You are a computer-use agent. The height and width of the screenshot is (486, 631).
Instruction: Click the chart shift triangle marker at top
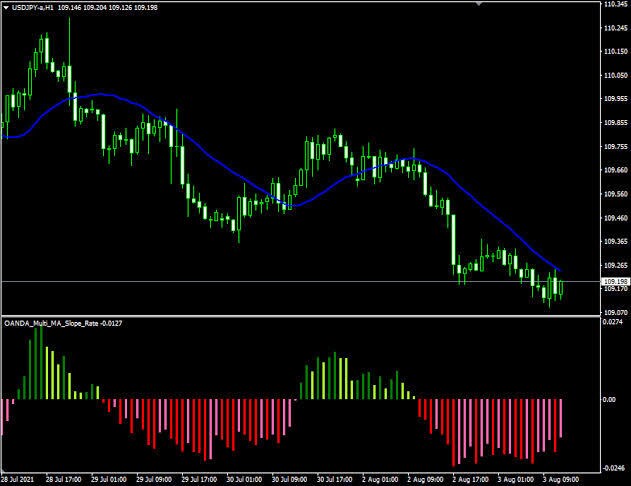point(478,3)
